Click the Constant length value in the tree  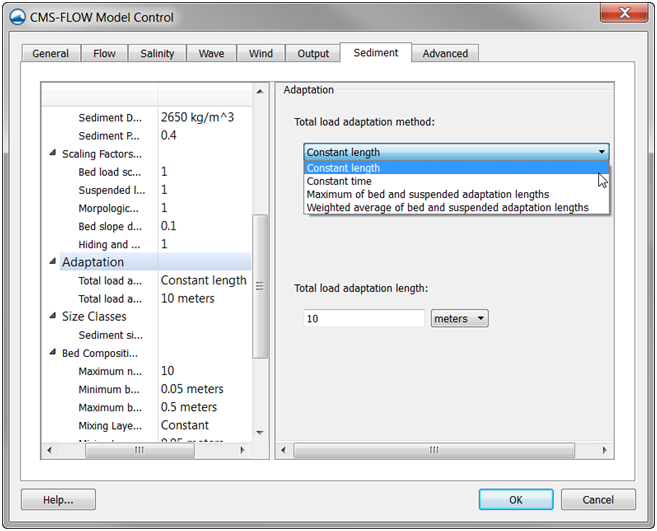click(204, 280)
